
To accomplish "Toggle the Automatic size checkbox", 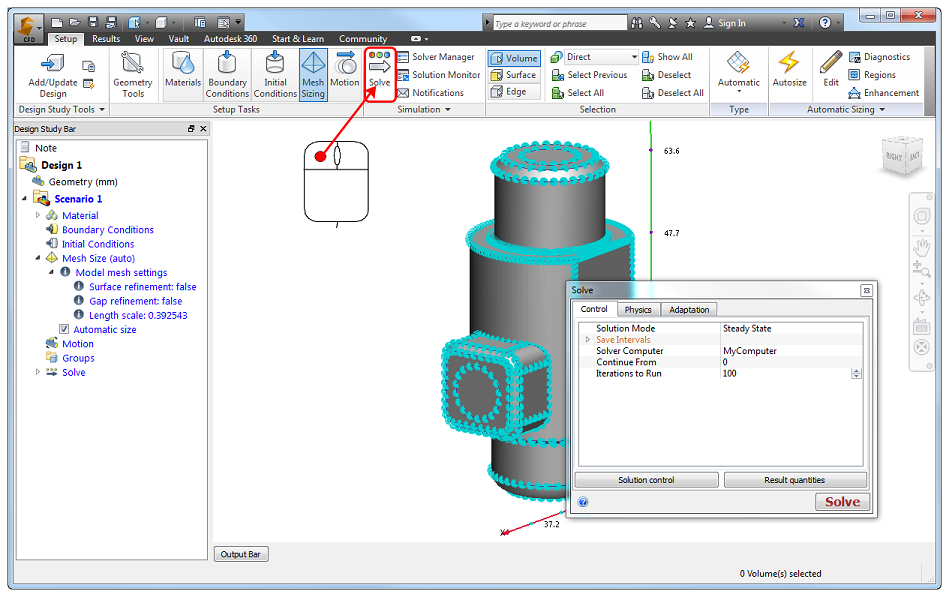I will point(64,329).
